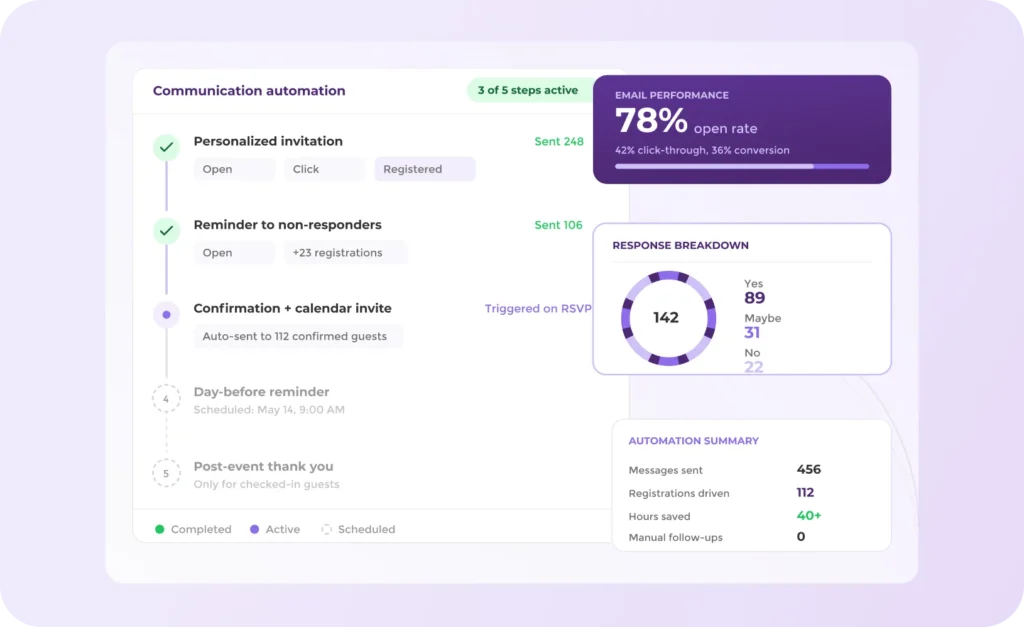Open the 'Personalized invitation' step title
This screenshot has height=627, width=1024.
pos(268,141)
